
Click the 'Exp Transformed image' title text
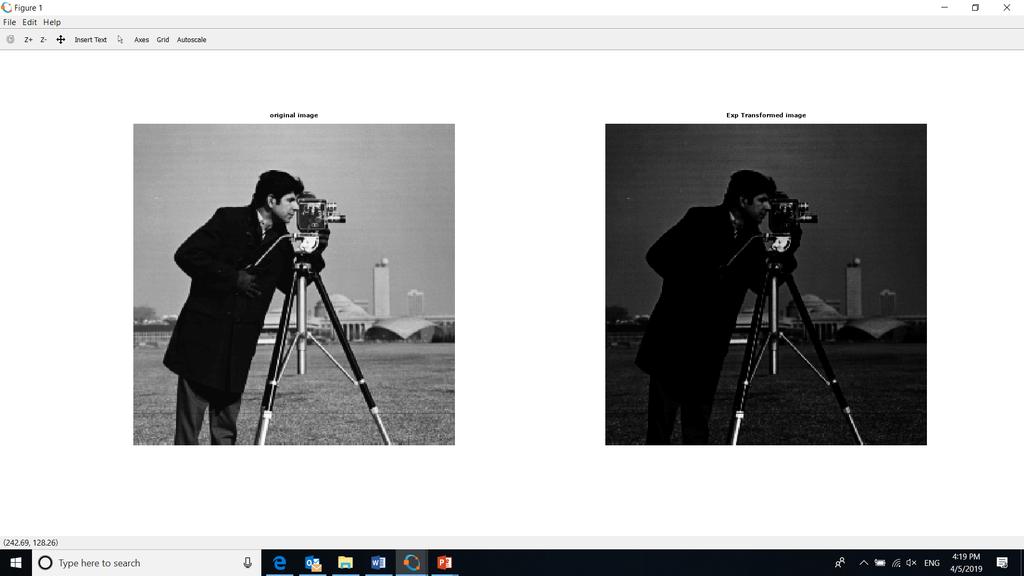(766, 115)
